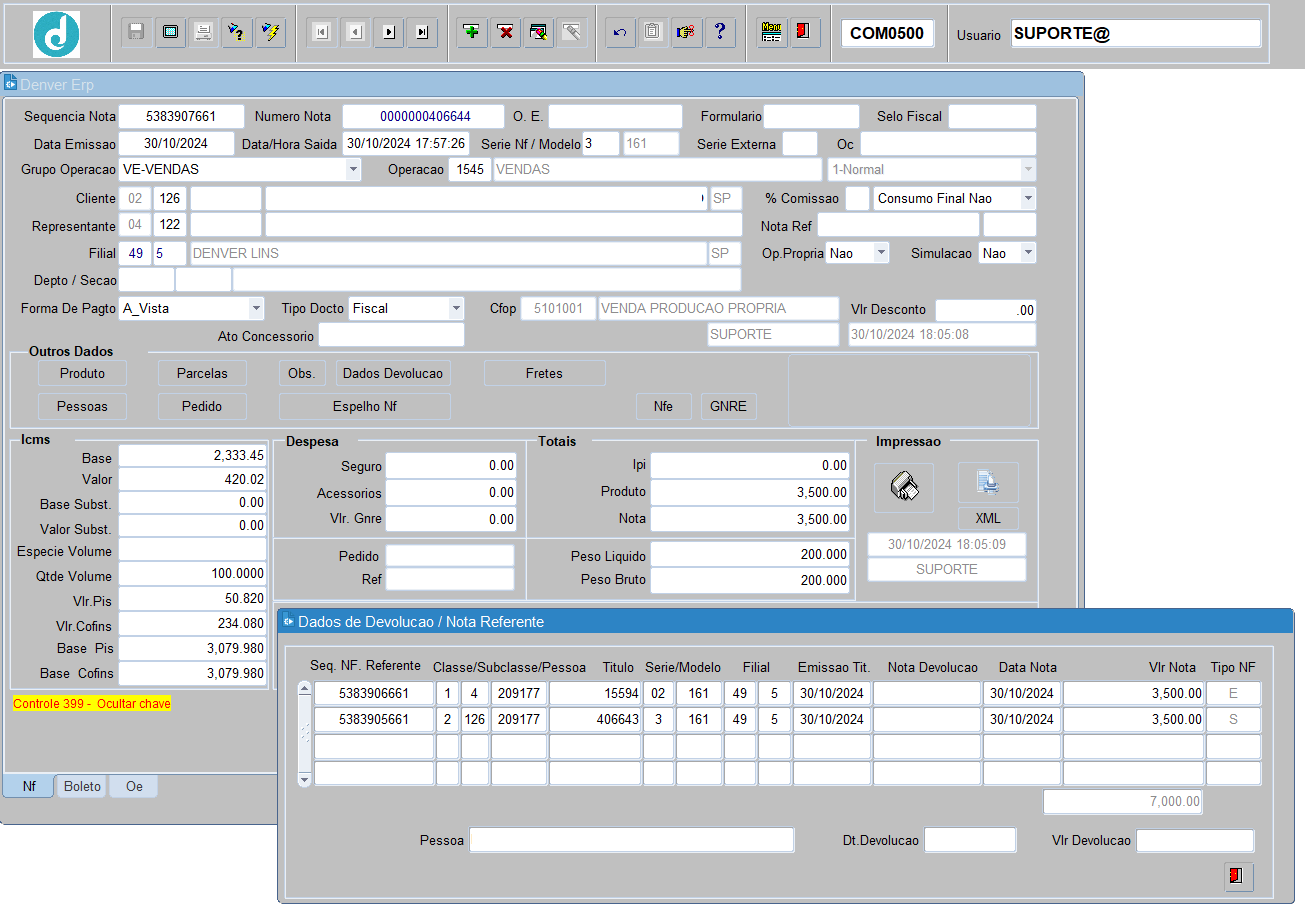Click the printer icon in Impressao panel

point(904,487)
